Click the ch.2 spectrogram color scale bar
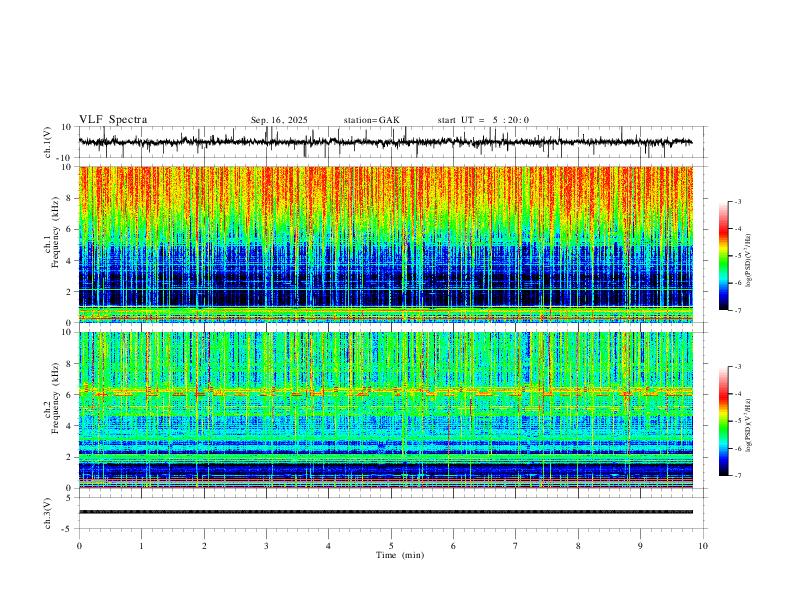 point(723,421)
